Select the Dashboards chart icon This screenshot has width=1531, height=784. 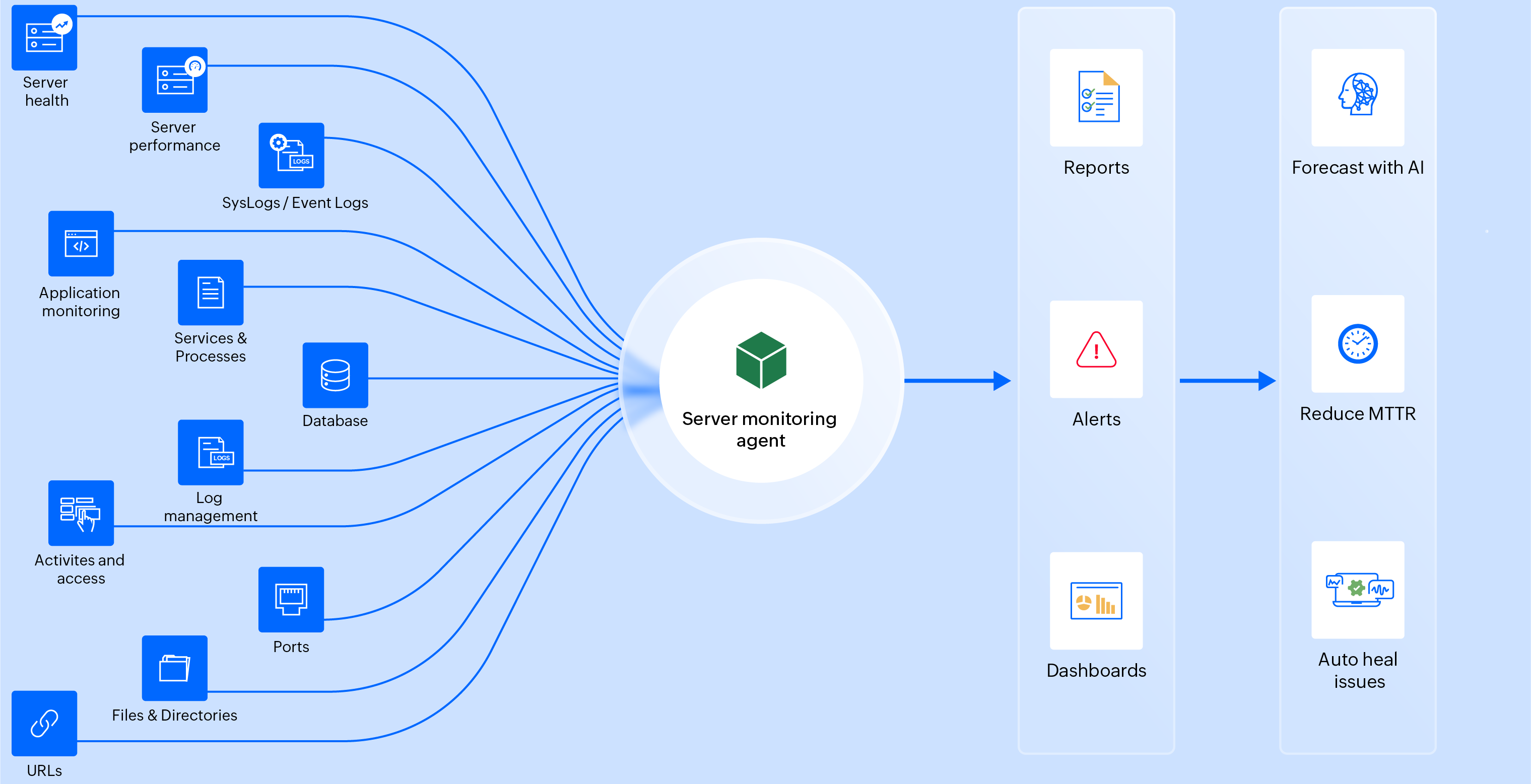coord(1096,601)
